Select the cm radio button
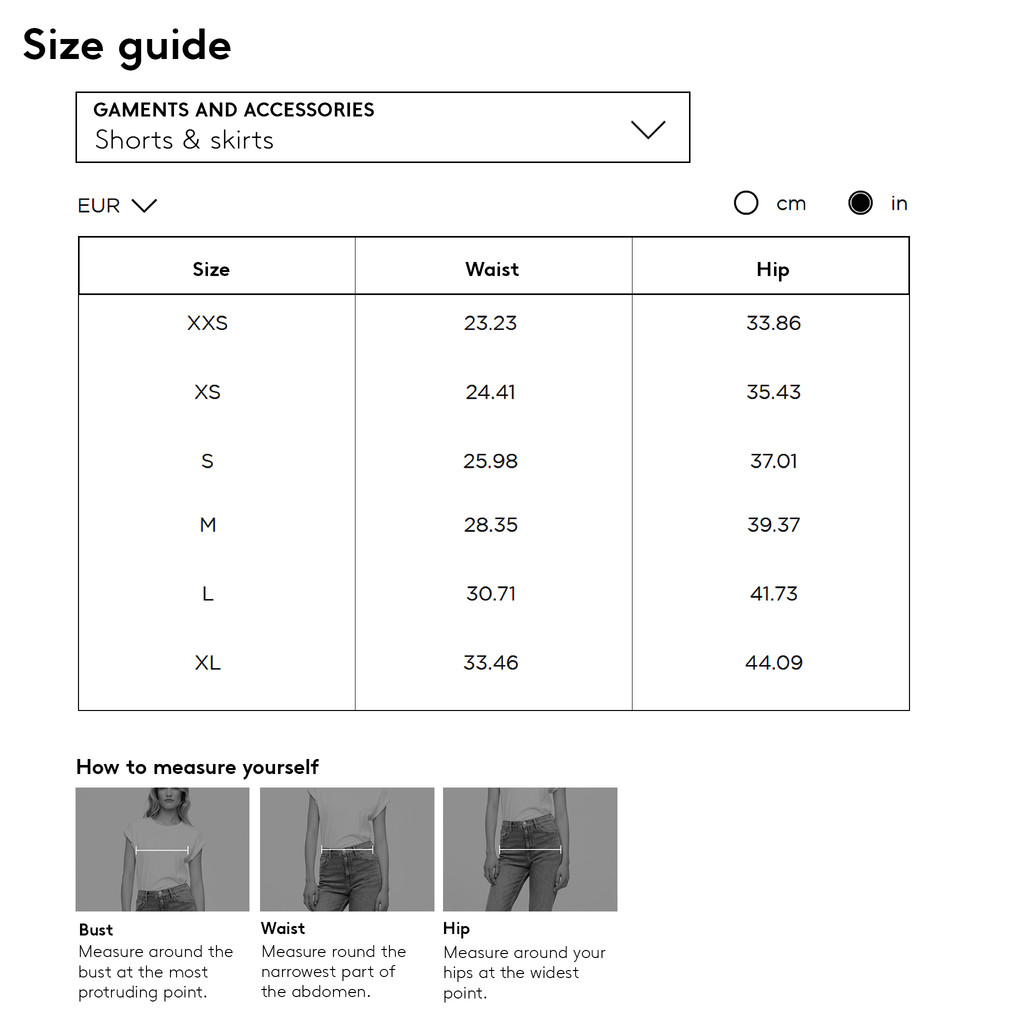The width and height of the screenshot is (1024, 1024). click(746, 203)
